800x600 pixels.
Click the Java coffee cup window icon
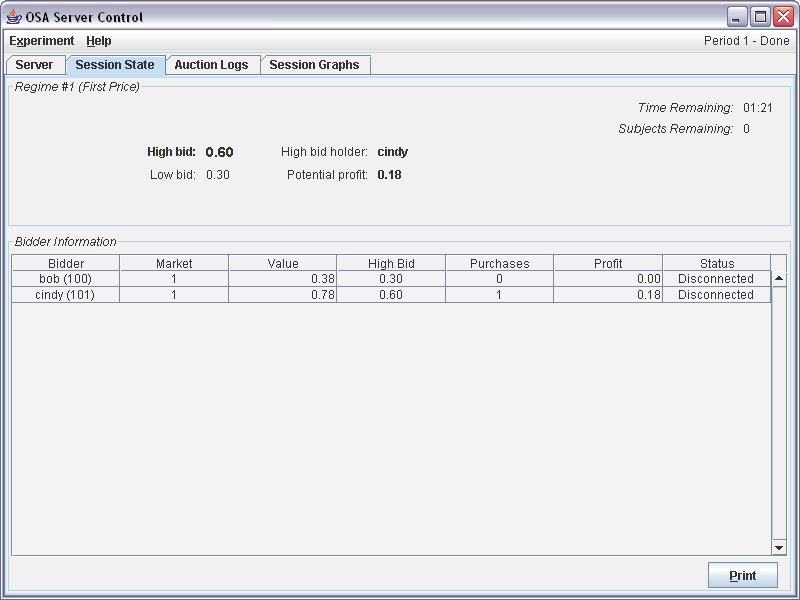click(x=14, y=16)
